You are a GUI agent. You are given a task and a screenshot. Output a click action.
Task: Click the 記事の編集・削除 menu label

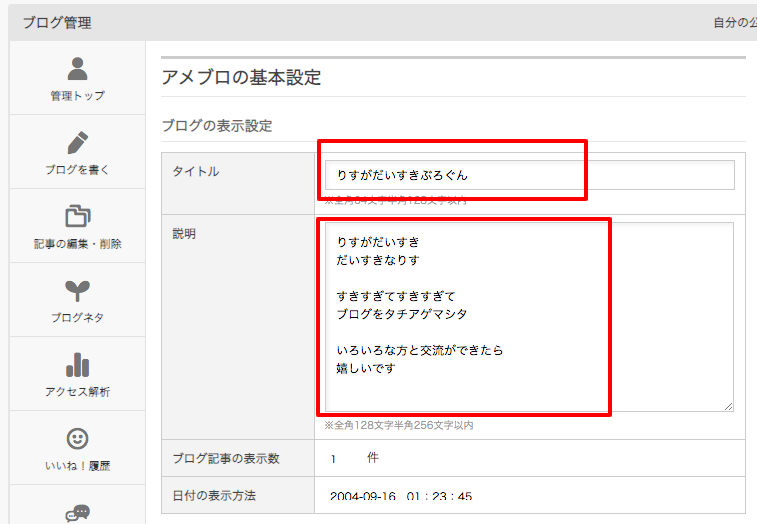click(x=77, y=244)
